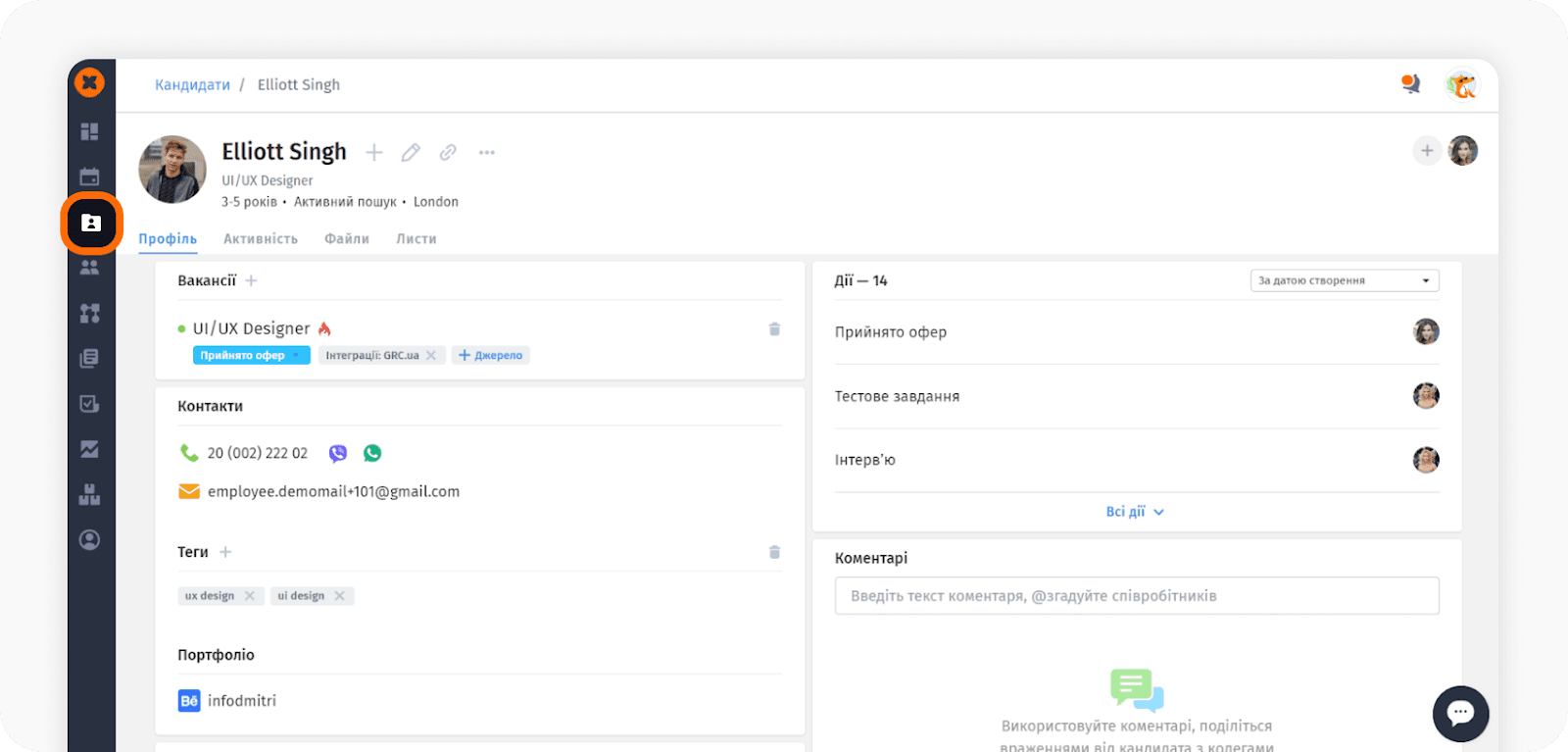Click the comment text input field

1136,596
